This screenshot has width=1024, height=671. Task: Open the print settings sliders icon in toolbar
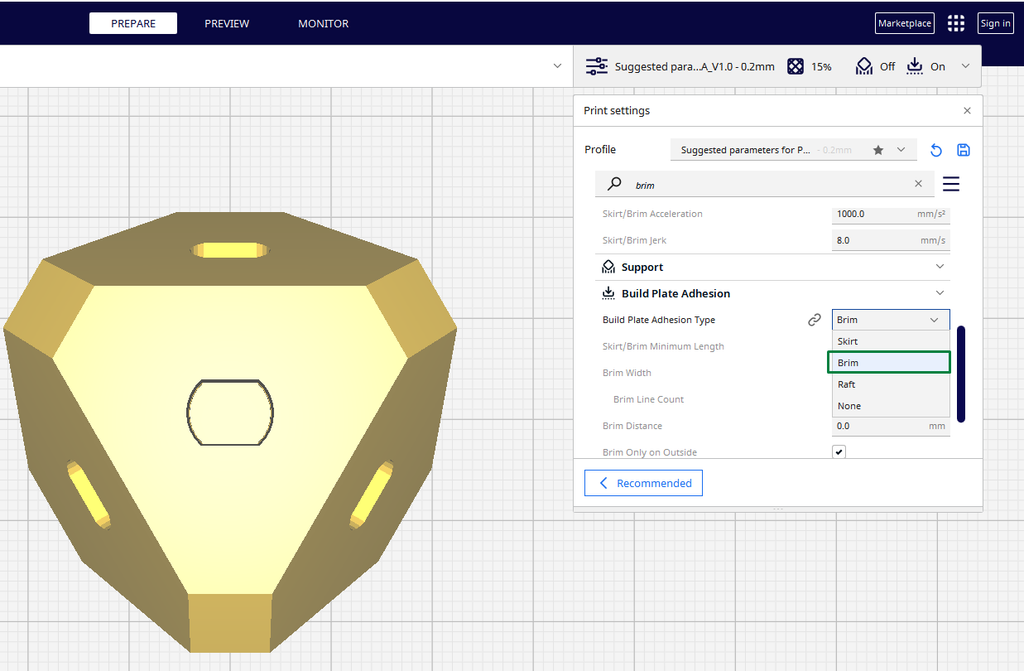pos(597,66)
